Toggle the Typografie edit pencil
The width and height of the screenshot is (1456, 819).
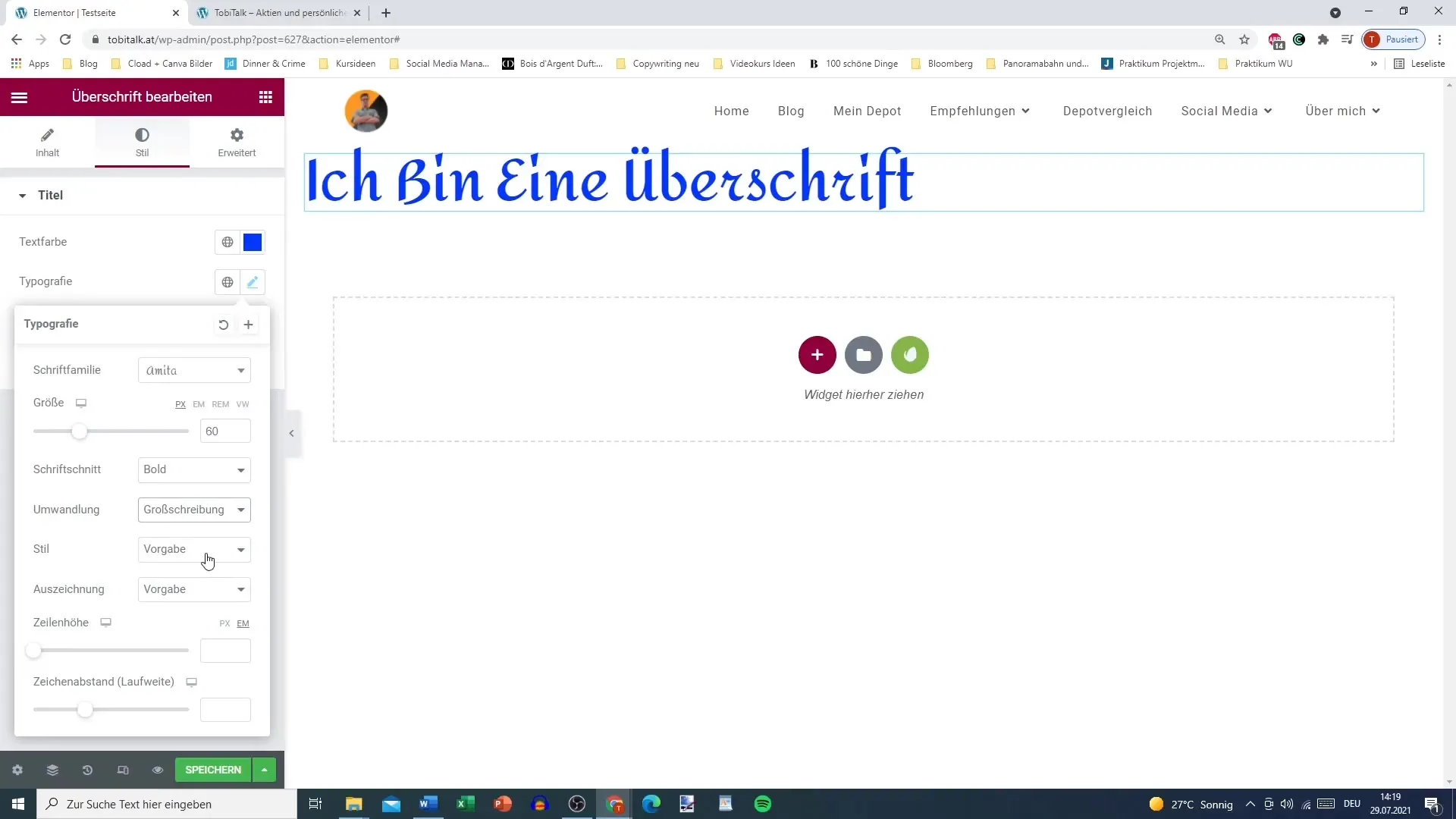tap(253, 282)
